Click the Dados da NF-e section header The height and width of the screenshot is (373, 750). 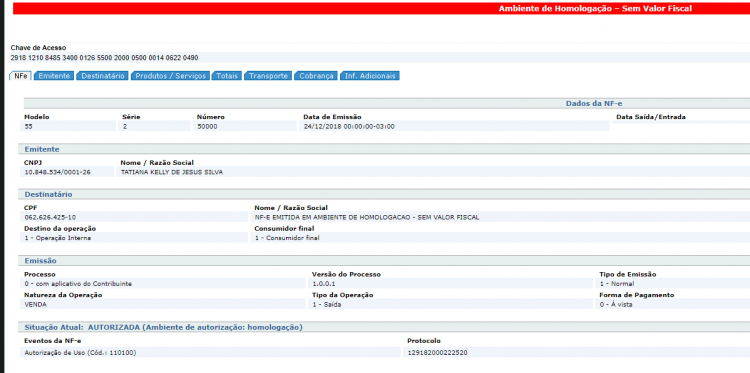coord(594,103)
